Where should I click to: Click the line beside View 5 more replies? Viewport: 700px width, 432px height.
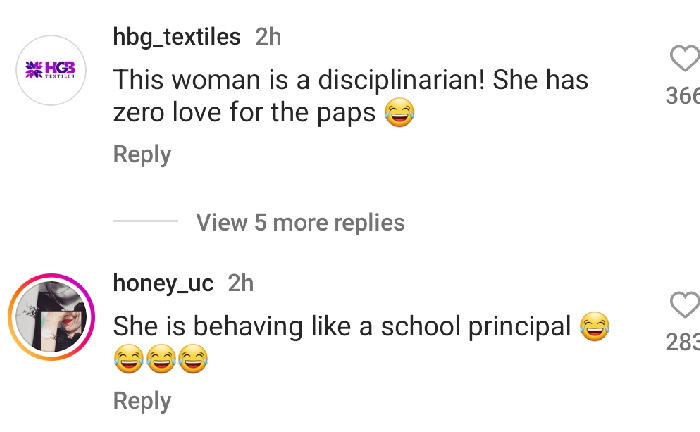[x=145, y=222]
